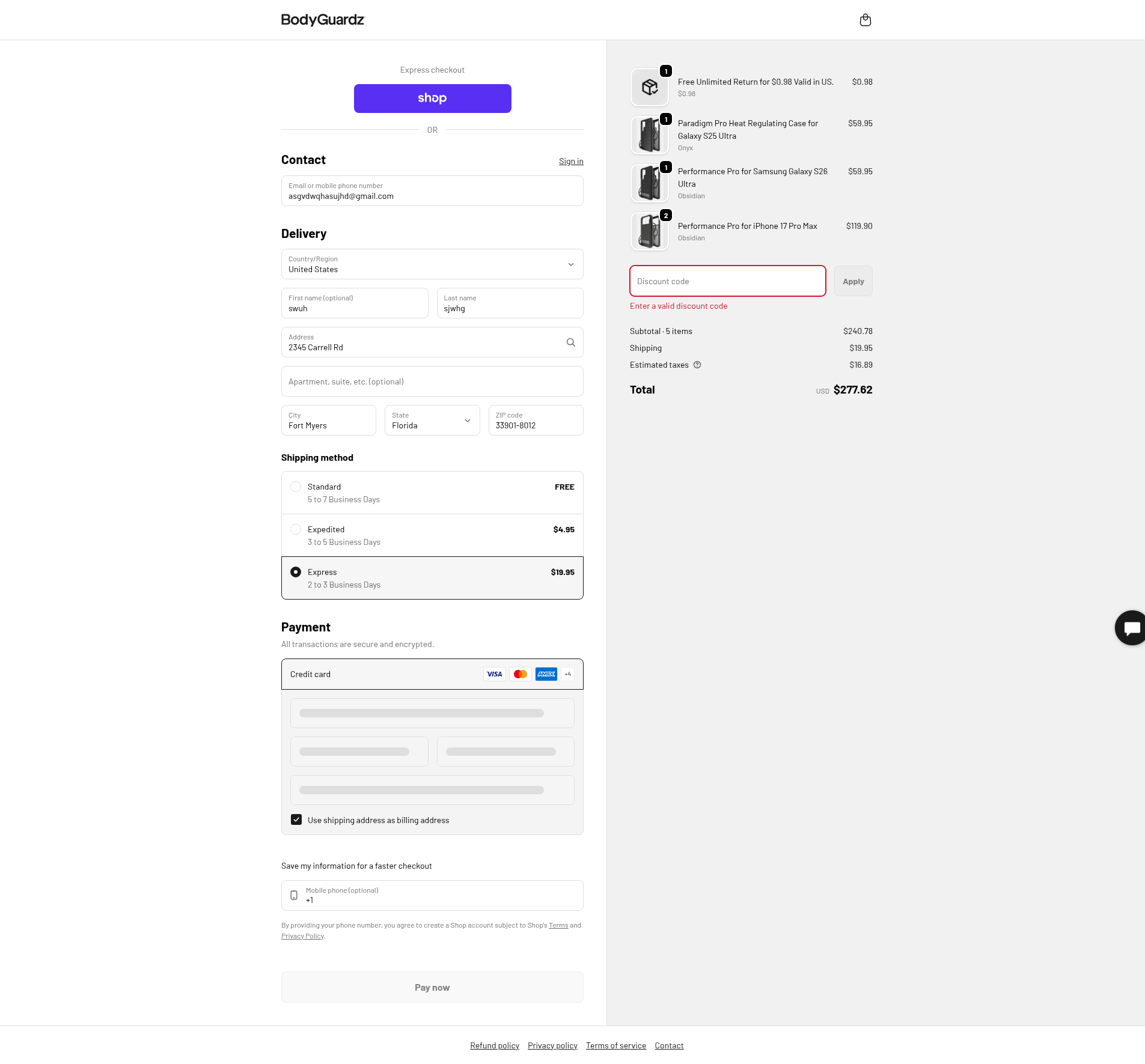1145x1064 pixels.
Task: Click the Pay now button
Action: tap(432, 987)
